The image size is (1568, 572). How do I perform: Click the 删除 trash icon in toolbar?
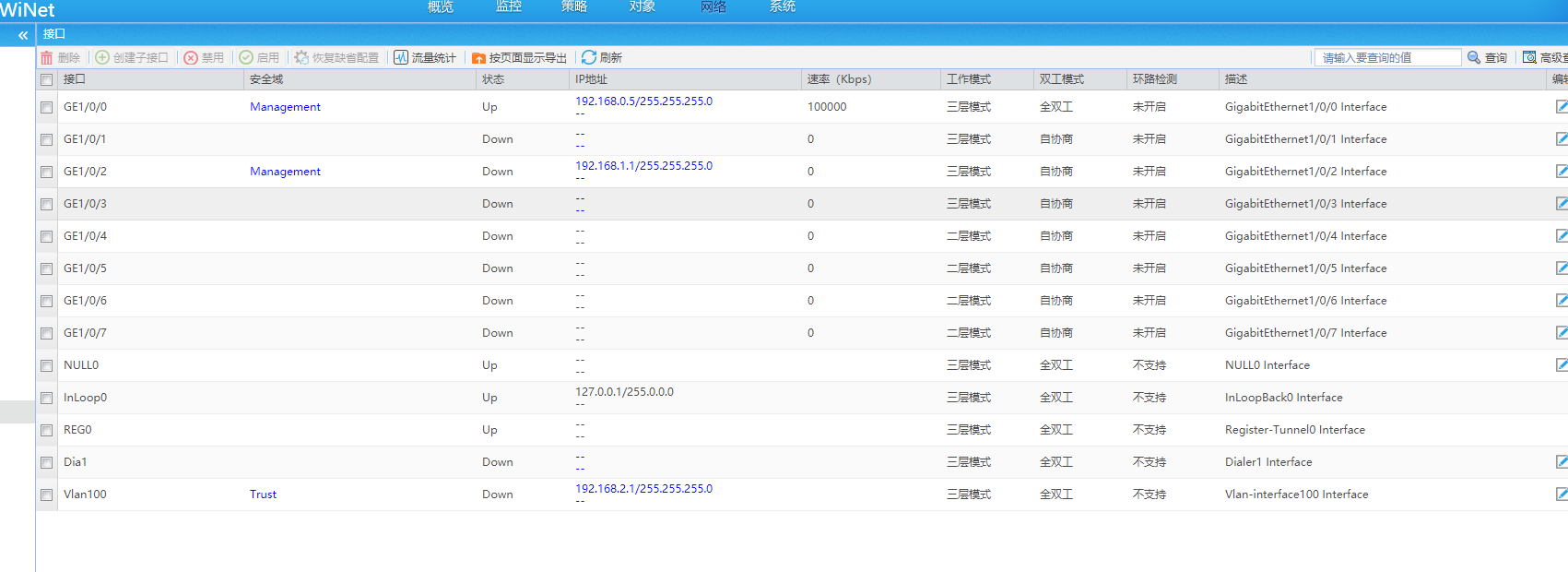(x=47, y=57)
